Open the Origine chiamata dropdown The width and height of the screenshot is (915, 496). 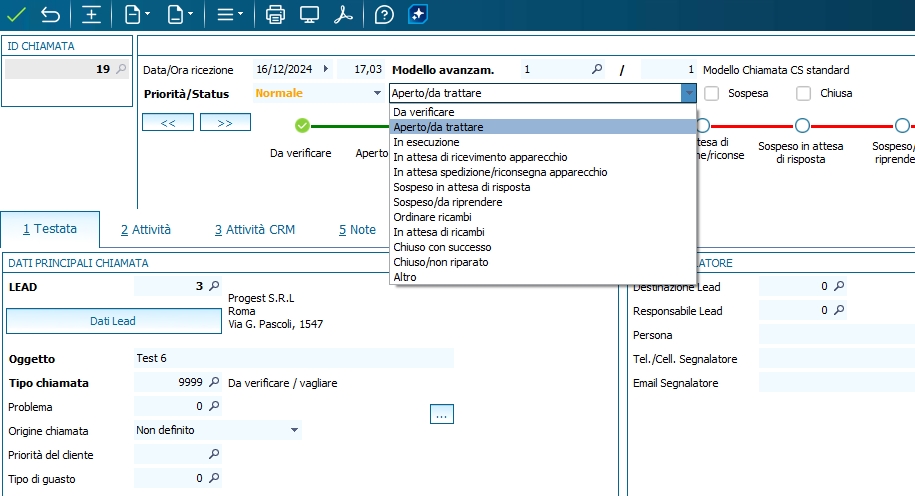point(294,430)
